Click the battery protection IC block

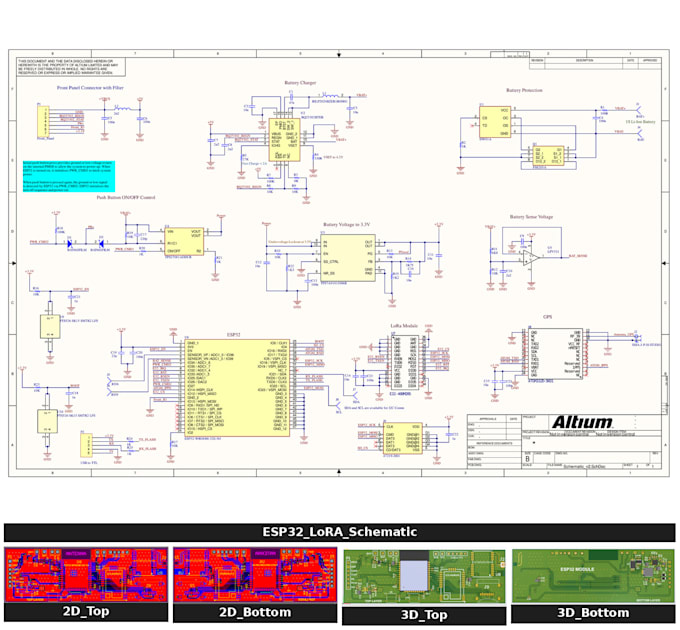pos(495,122)
